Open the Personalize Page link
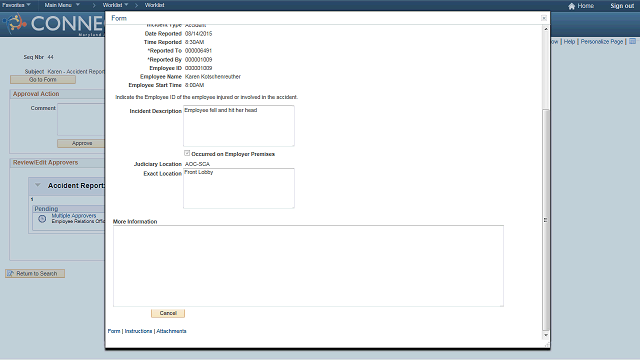Viewport: 640px width, 360px height. tap(602, 42)
